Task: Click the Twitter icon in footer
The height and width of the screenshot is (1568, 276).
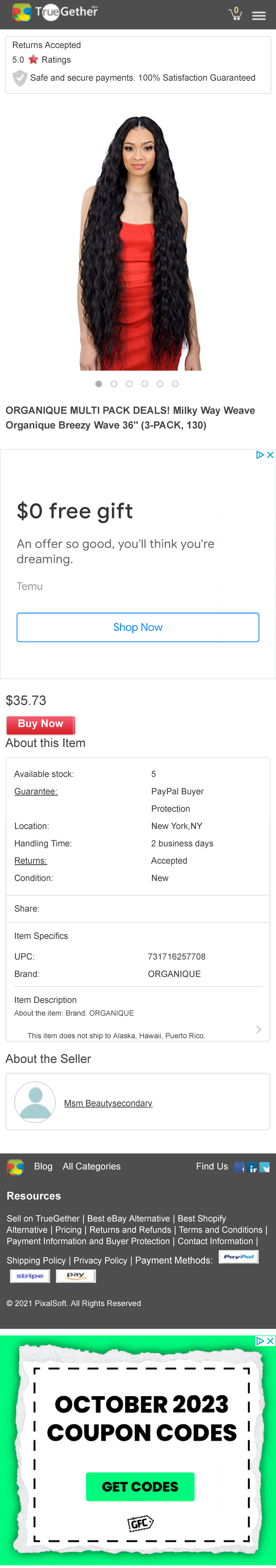Action: tap(264, 1167)
